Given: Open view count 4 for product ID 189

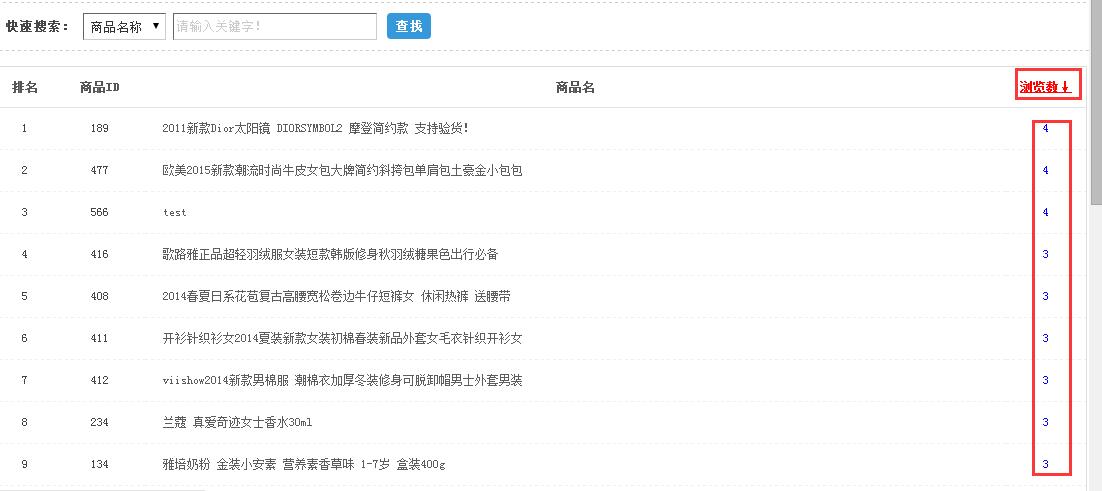Looking at the screenshot, I should tap(1045, 128).
